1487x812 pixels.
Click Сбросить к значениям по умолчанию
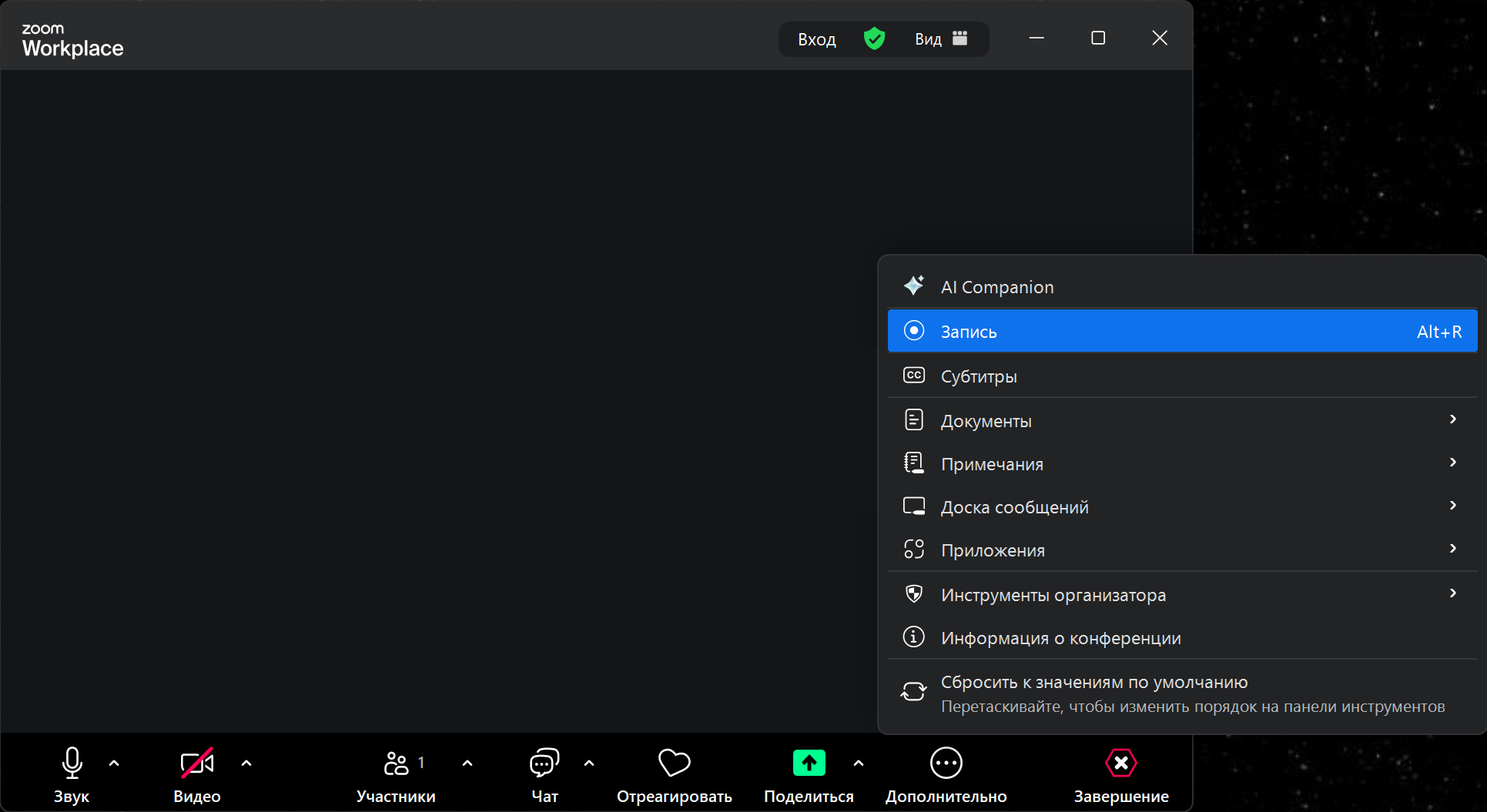pyautogui.click(x=1093, y=683)
